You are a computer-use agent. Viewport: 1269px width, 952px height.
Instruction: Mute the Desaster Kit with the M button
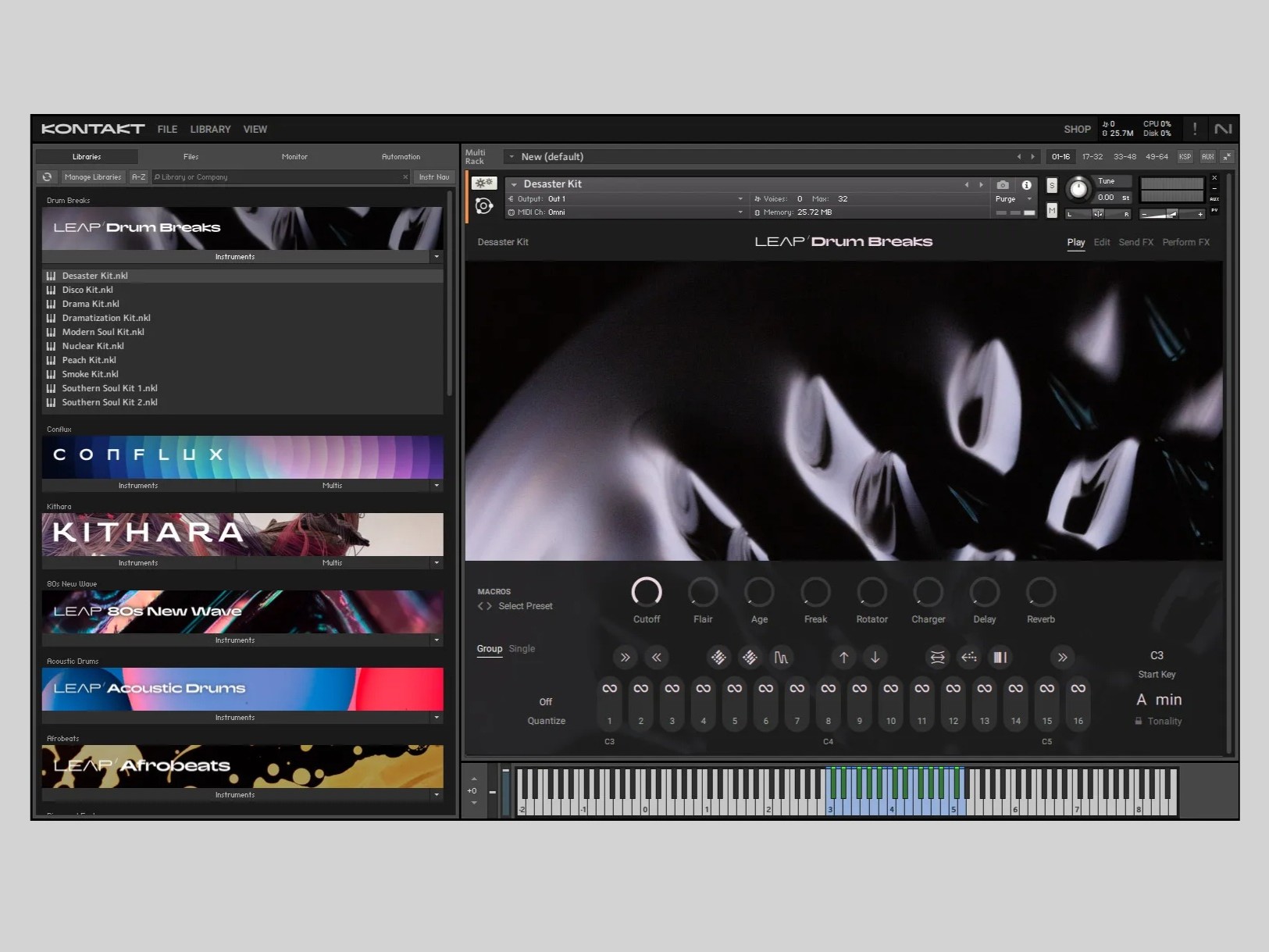pos(1052,211)
